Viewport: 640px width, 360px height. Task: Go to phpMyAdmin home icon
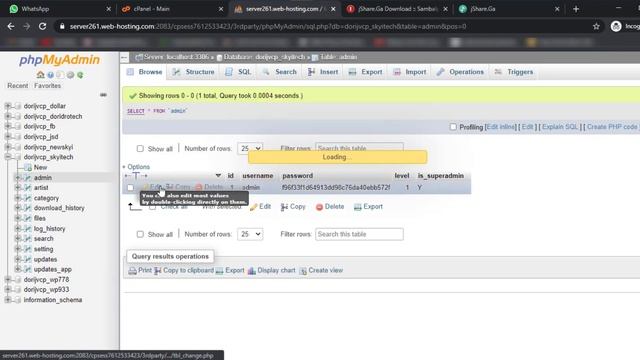(x=40, y=75)
